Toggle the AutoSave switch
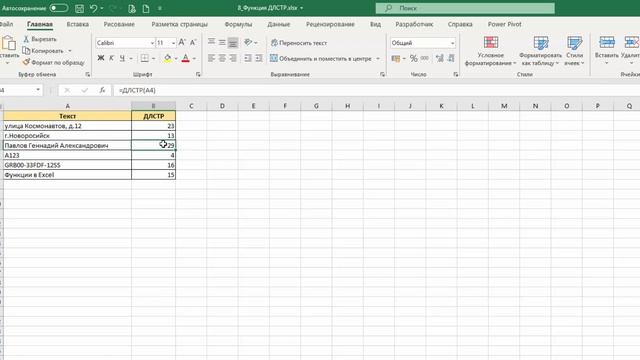Image resolution: width=640 pixels, height=360 pixels. 58,8
